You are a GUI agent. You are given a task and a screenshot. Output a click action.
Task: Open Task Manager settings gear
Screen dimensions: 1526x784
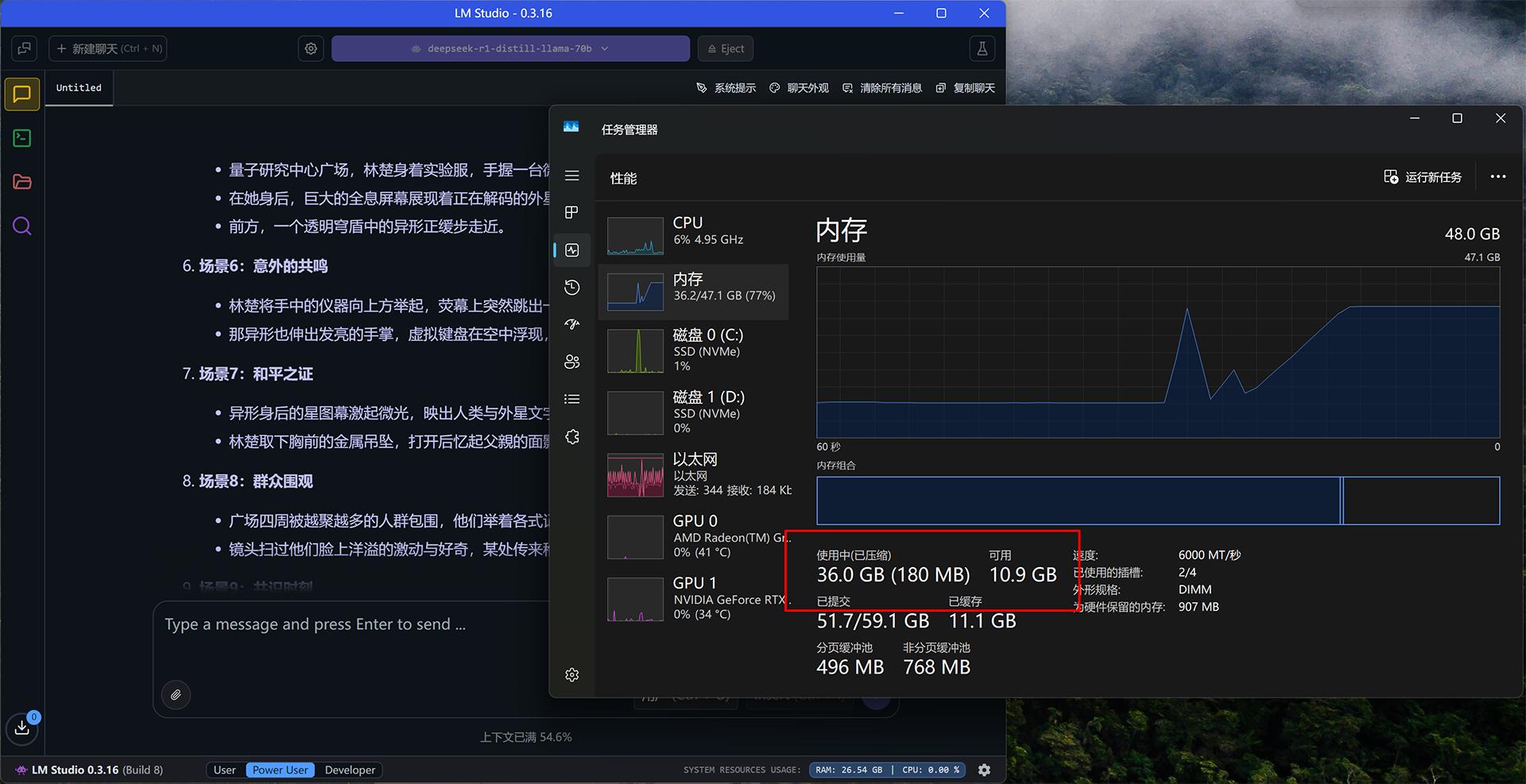572,674
